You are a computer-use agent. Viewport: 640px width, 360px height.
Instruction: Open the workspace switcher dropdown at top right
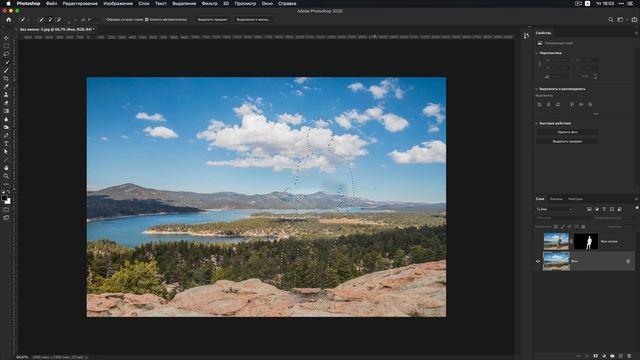coord(621,20)
